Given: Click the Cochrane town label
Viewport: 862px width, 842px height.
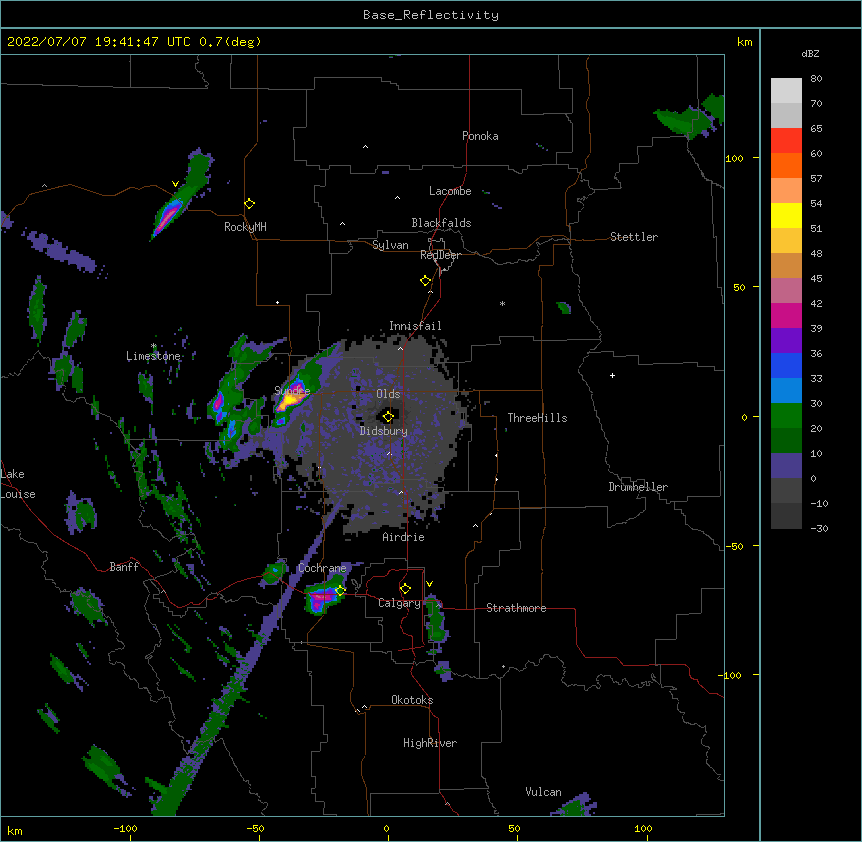Looking at the screenshot, I should 322,568.
